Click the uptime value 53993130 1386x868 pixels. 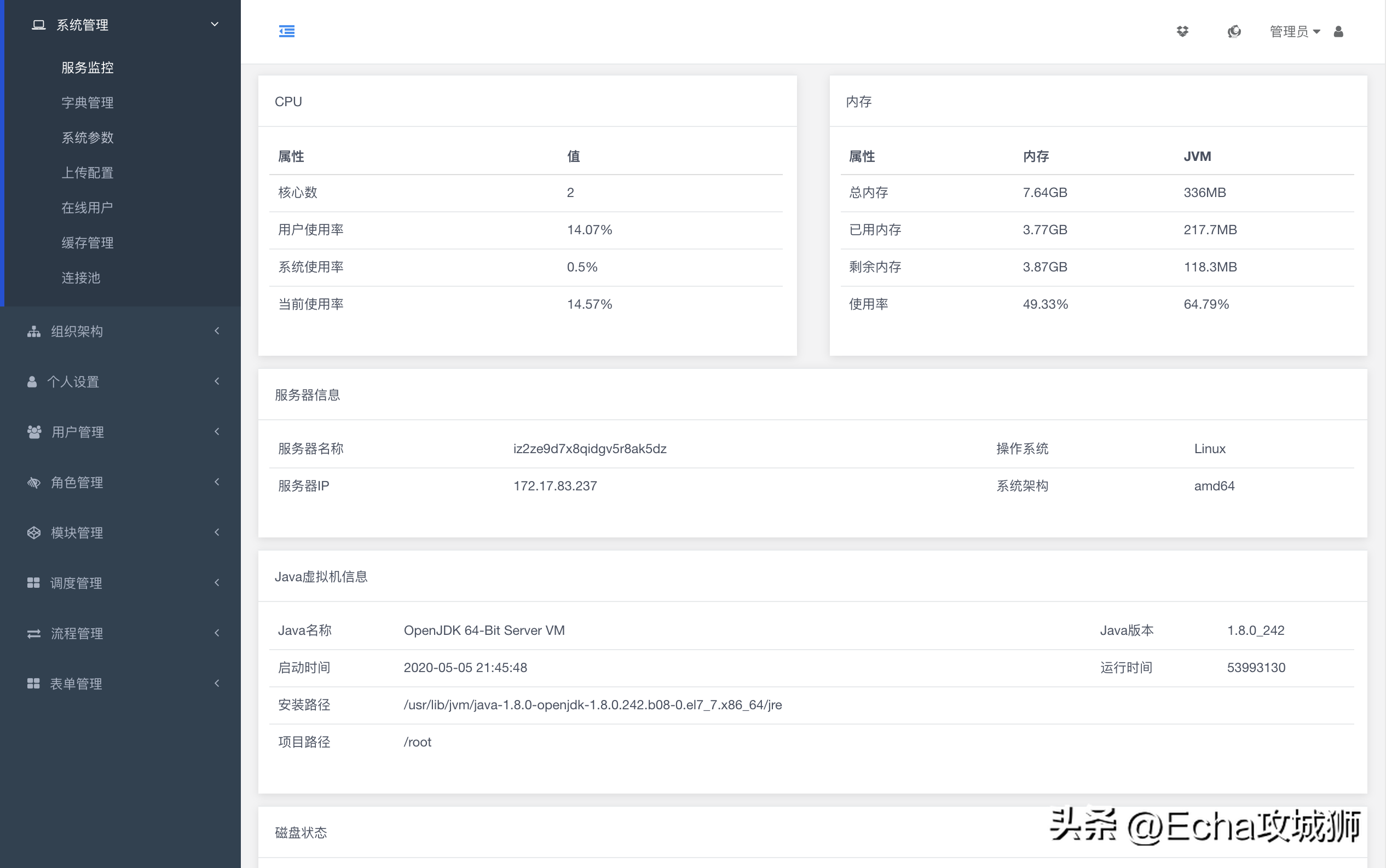[x=1256, y=668]
